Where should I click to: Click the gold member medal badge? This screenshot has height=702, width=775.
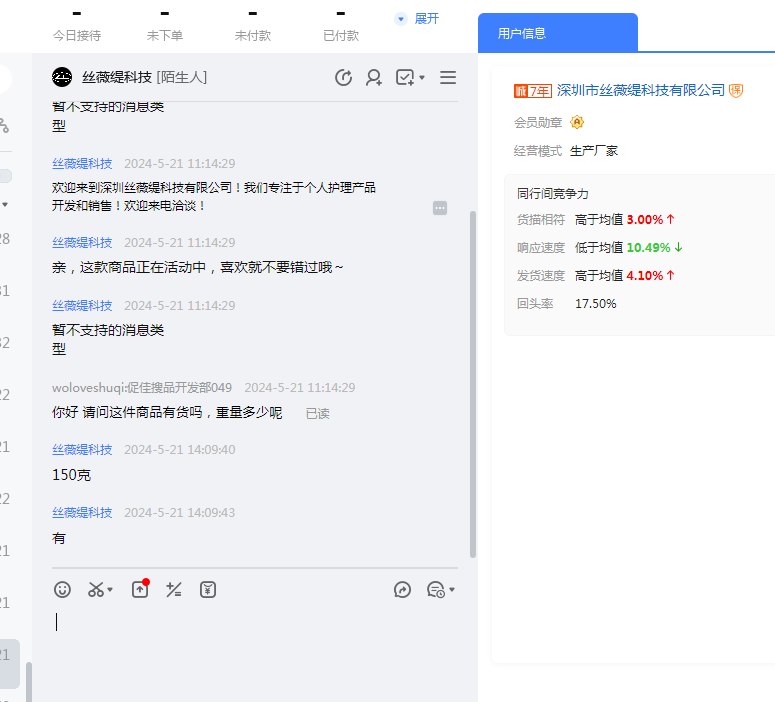pos(577,122)
